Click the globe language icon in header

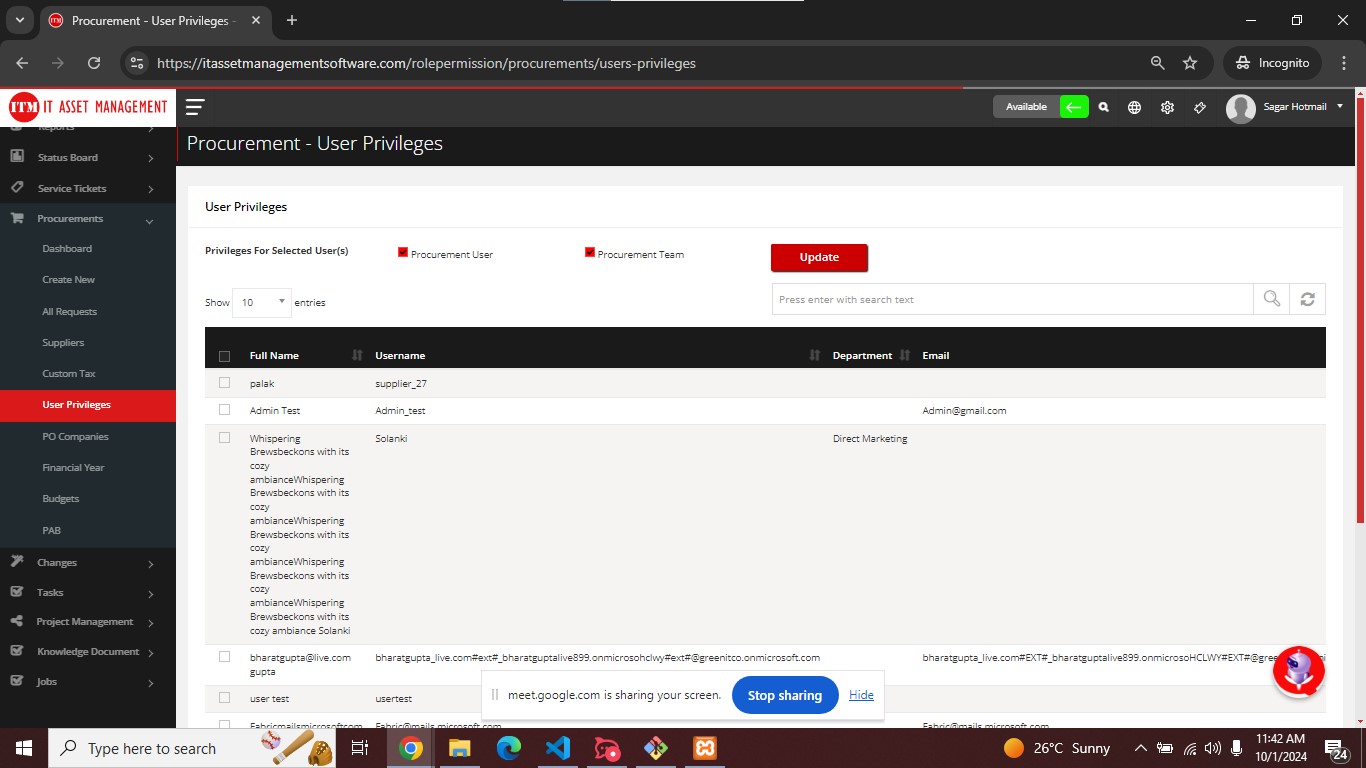[x=1134, y=106]
